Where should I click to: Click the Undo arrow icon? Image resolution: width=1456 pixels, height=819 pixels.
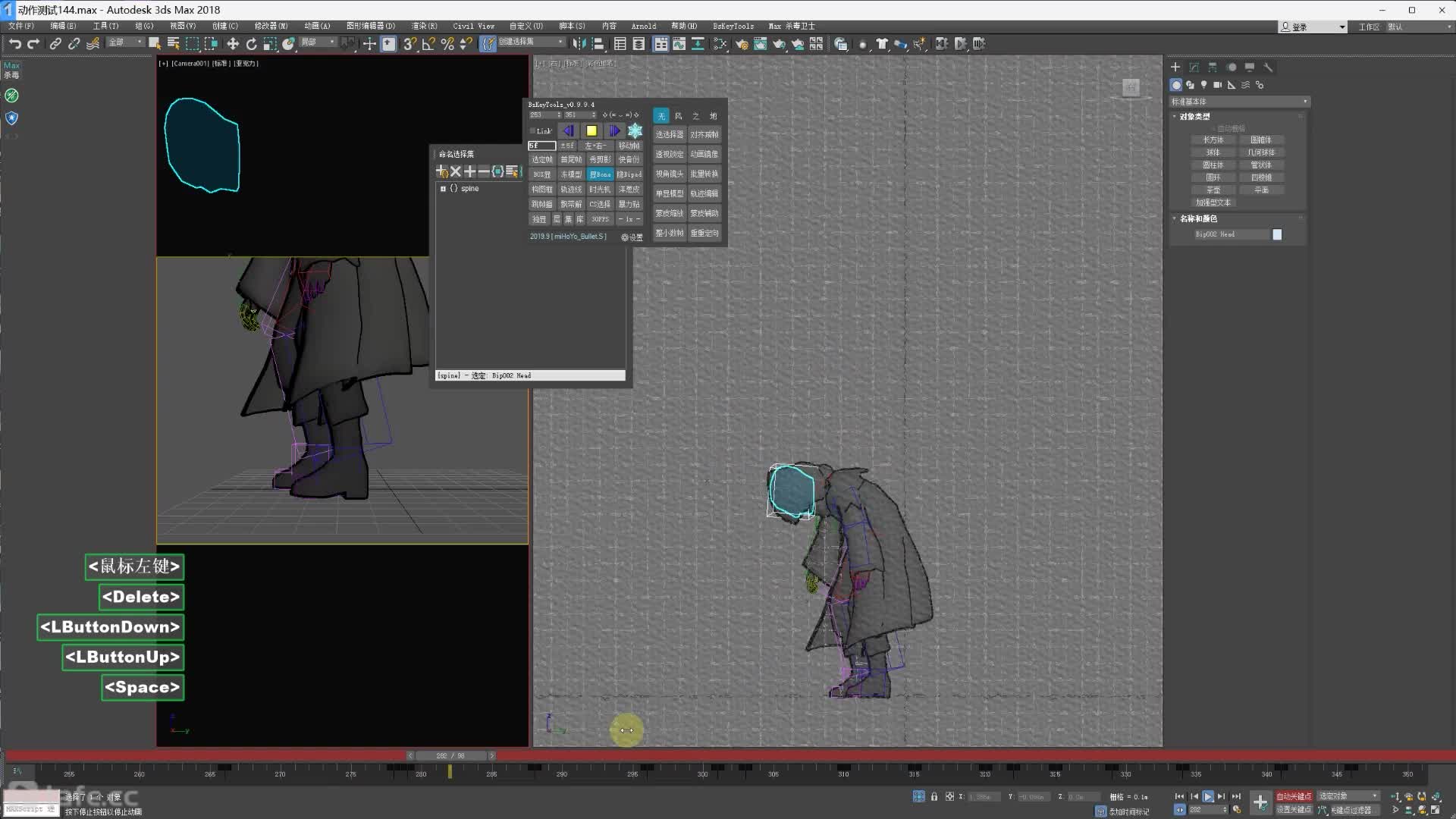click(x=14, y=44)
